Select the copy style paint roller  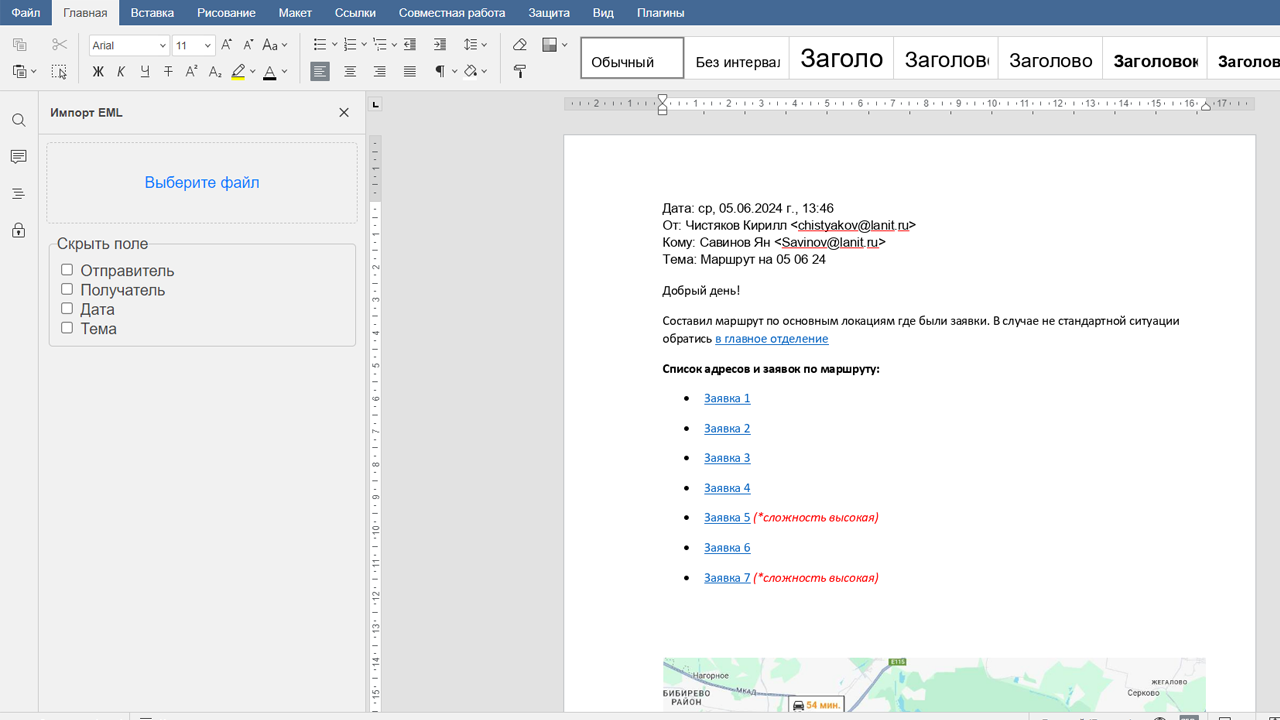click(519, 72)
